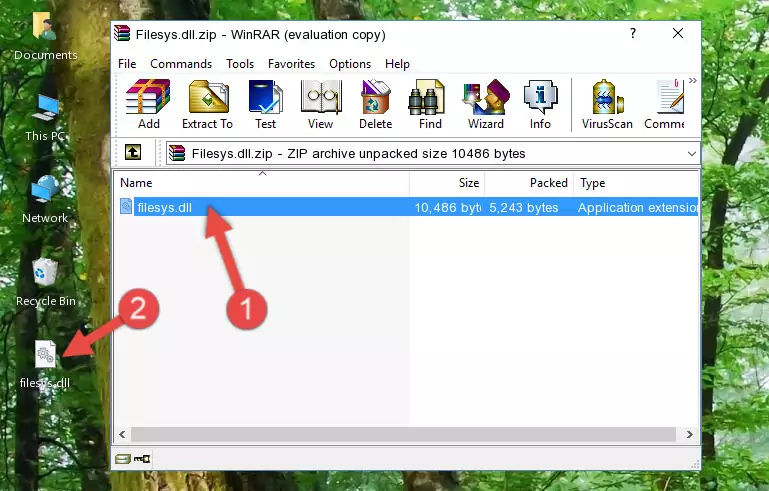Sort by the Type column header
This screenshot has height=491, width=769.
click(636, 182)
